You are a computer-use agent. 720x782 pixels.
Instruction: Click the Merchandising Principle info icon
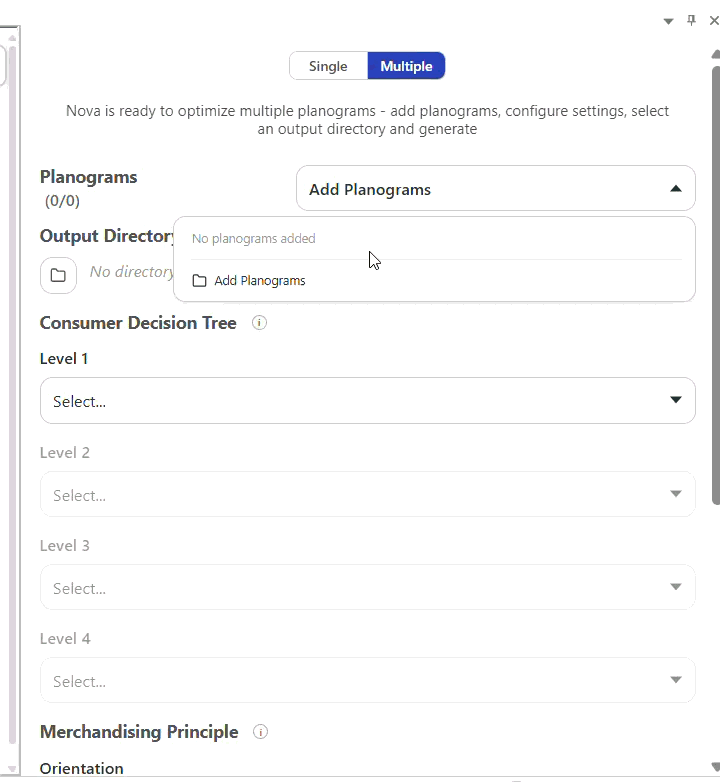point(261,732)
